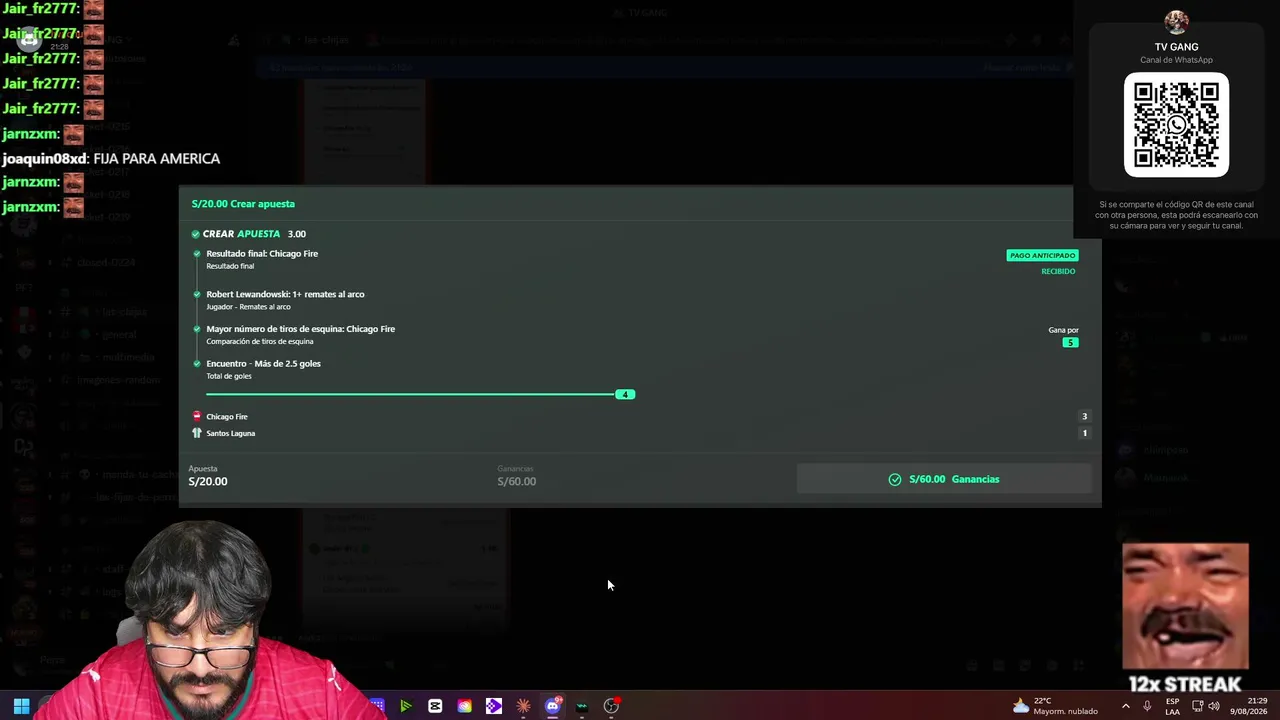Image resolution: width=1280 pixels, height=720 pixels.
Task: Click the WhatsApp channel QR code
Action: pyautogui.click(x=1176, y=125)
